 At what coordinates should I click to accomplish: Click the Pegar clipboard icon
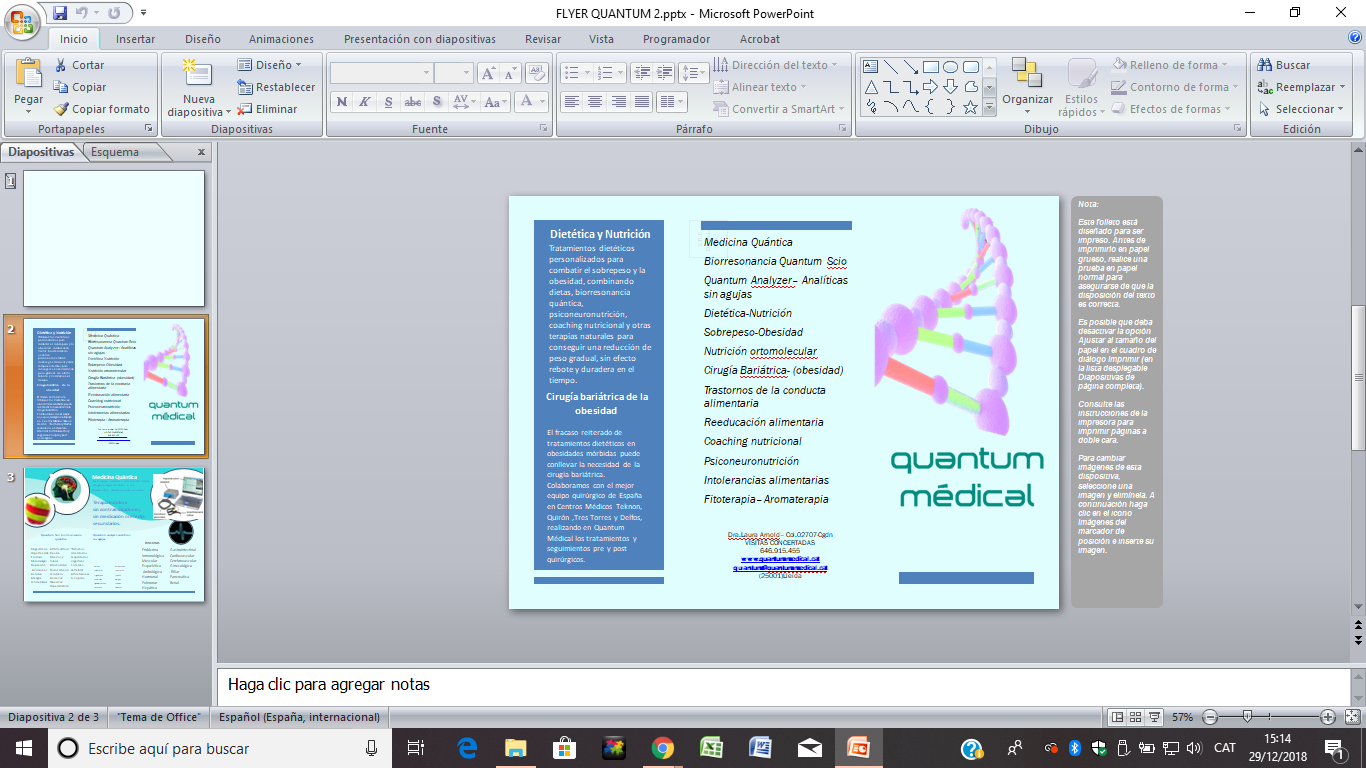(x=28, y=74)
